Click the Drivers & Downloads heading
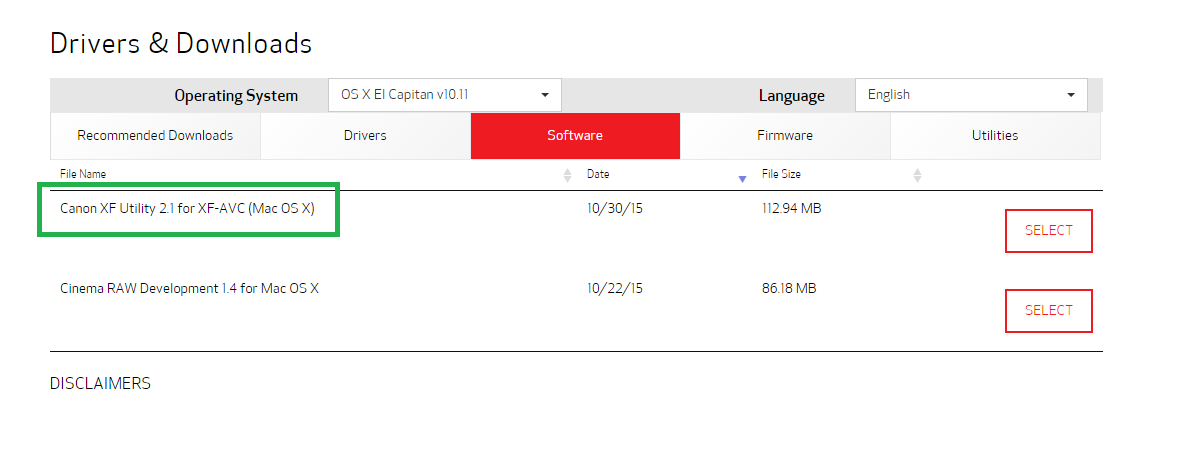Viewport: 1182px width, 452px height. (181, 44)
